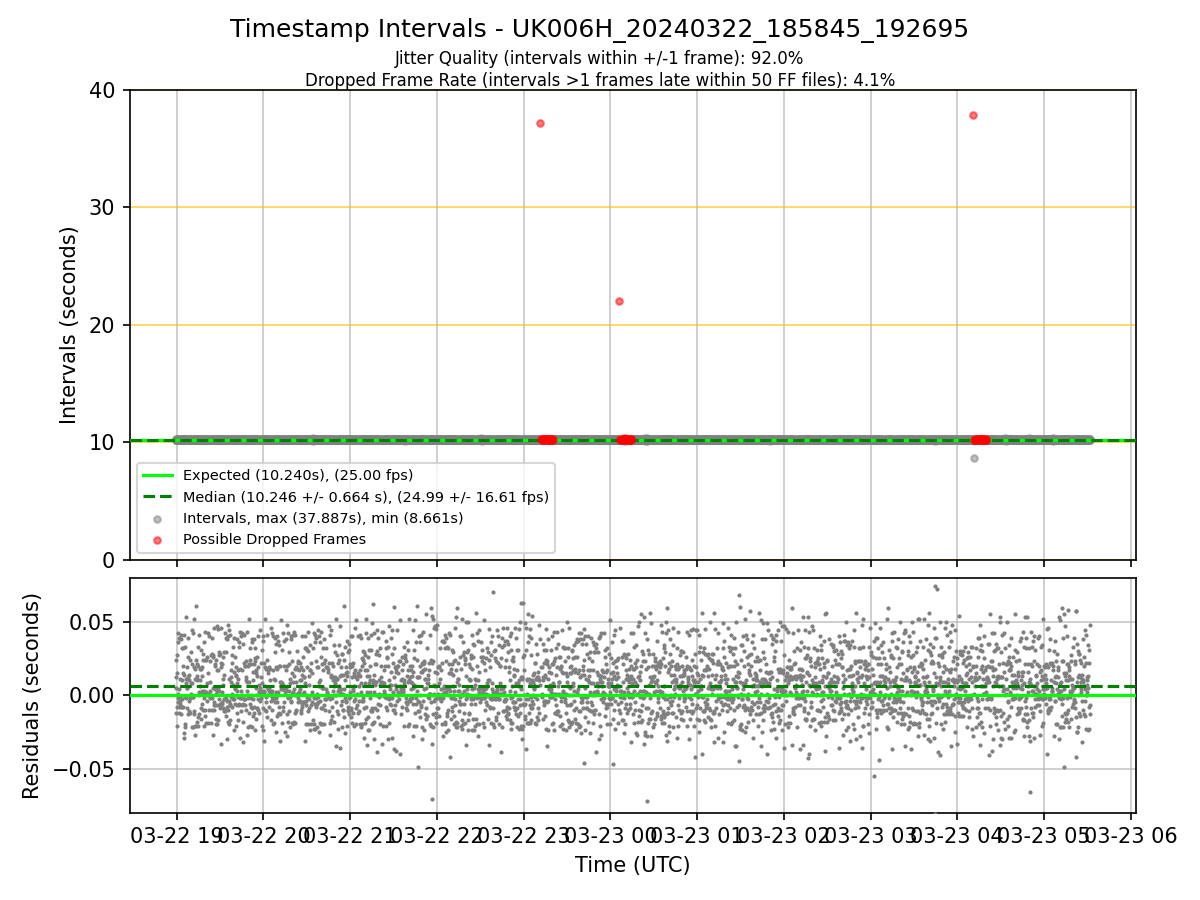Click the red dropped-frame point near 38 seconds after 03-23 04

point(973,115)
